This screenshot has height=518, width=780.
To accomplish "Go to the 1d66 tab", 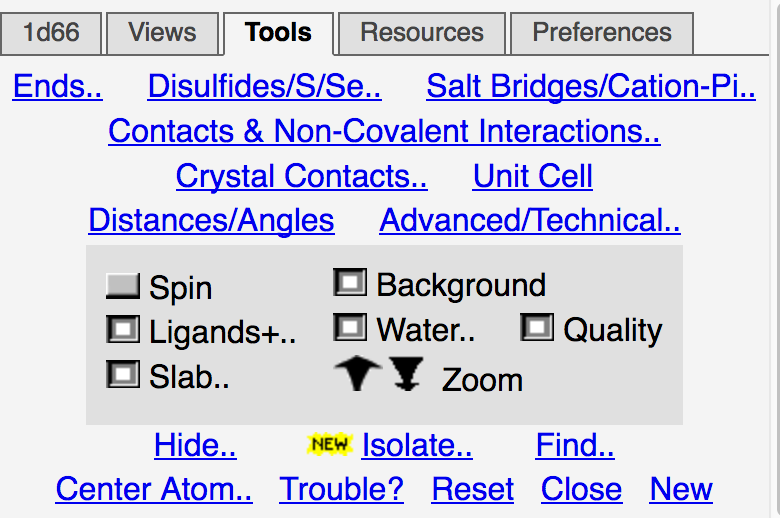I will tap(51, 33).
